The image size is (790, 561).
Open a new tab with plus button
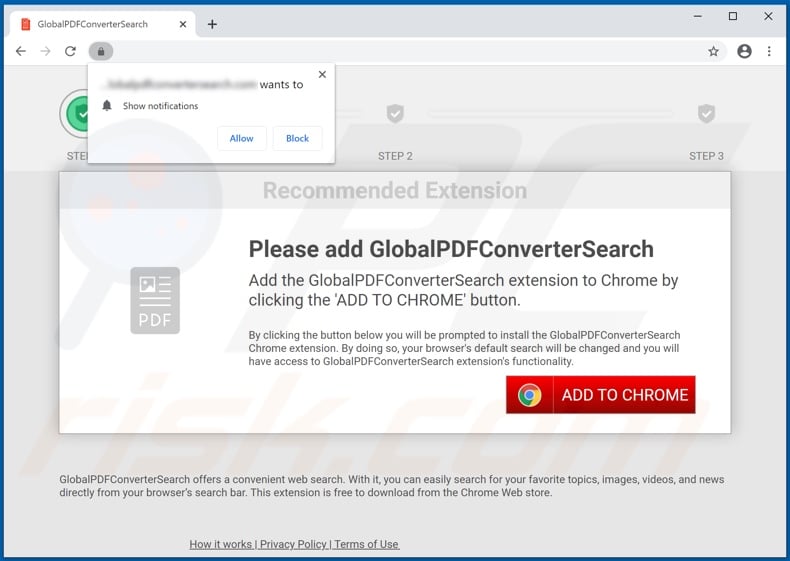click(x=212, y=24)
